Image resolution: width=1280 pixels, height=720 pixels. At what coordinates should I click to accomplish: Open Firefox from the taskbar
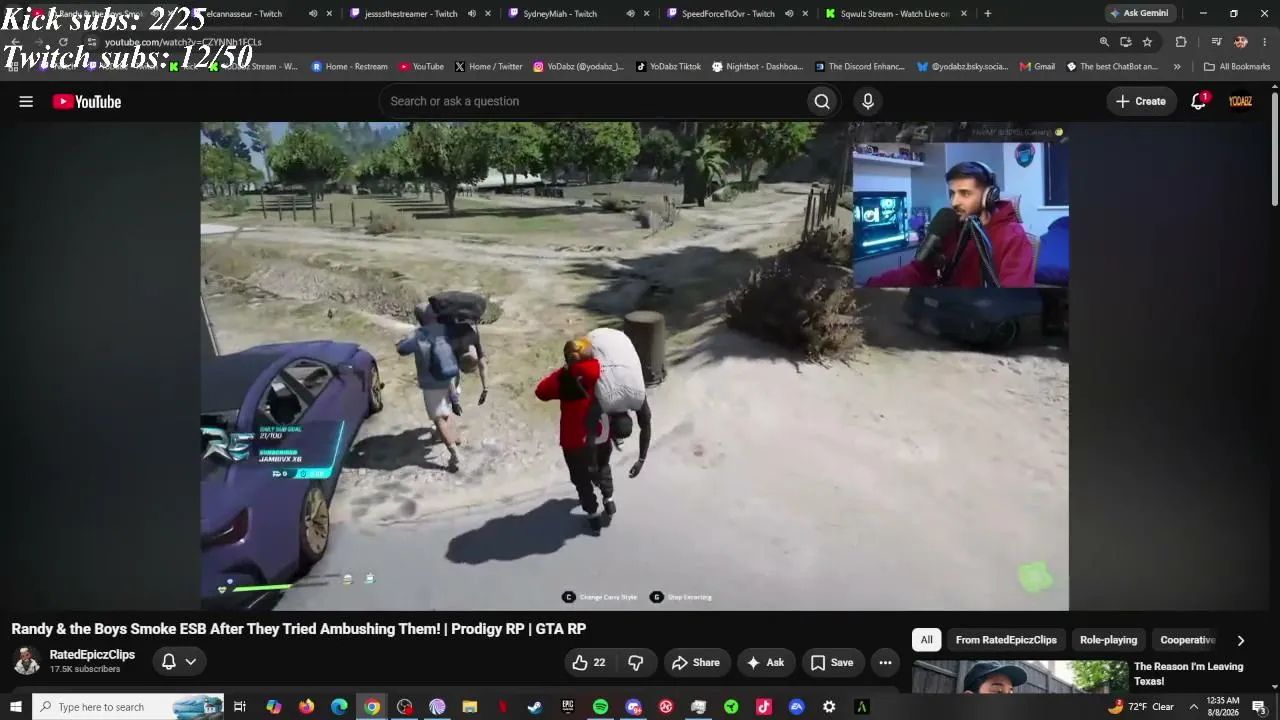(x=306, y=707)
